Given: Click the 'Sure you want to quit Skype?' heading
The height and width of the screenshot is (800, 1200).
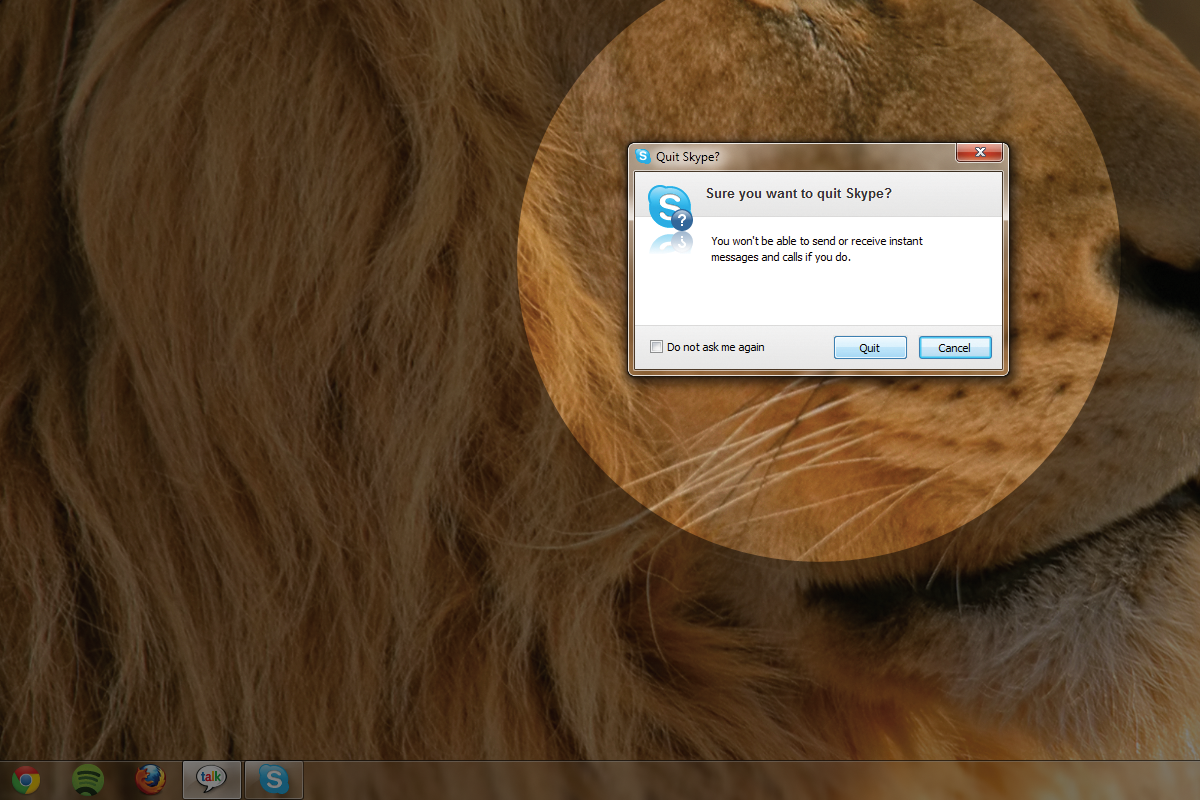Looking at the screenshot, I should tap(799, 194).
